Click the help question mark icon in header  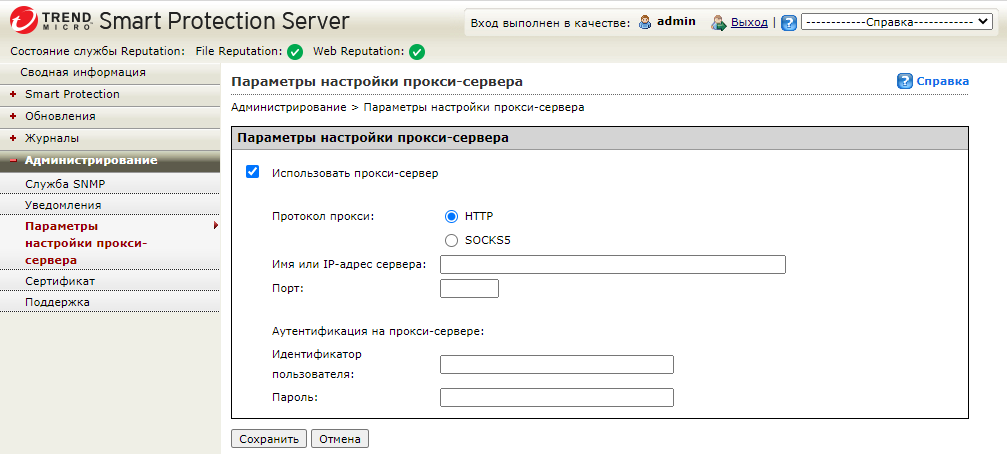pos(789,22)
